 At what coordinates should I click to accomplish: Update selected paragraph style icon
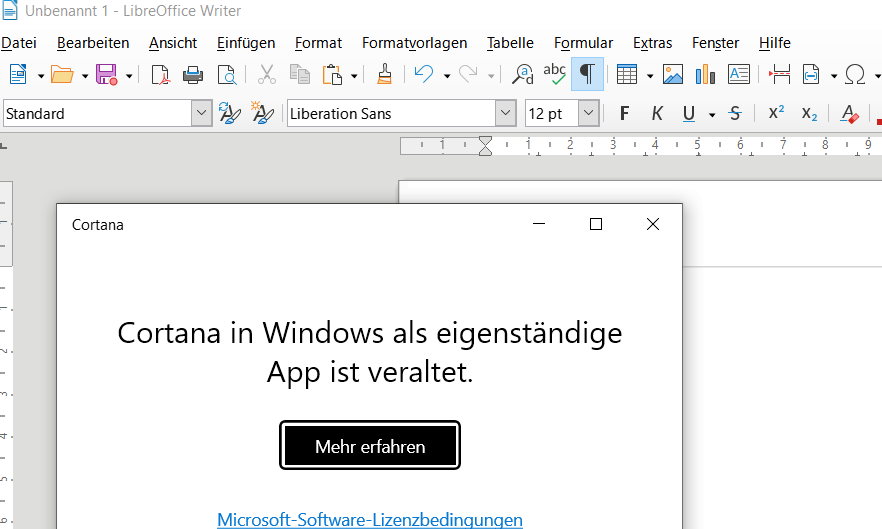point(229,114)
